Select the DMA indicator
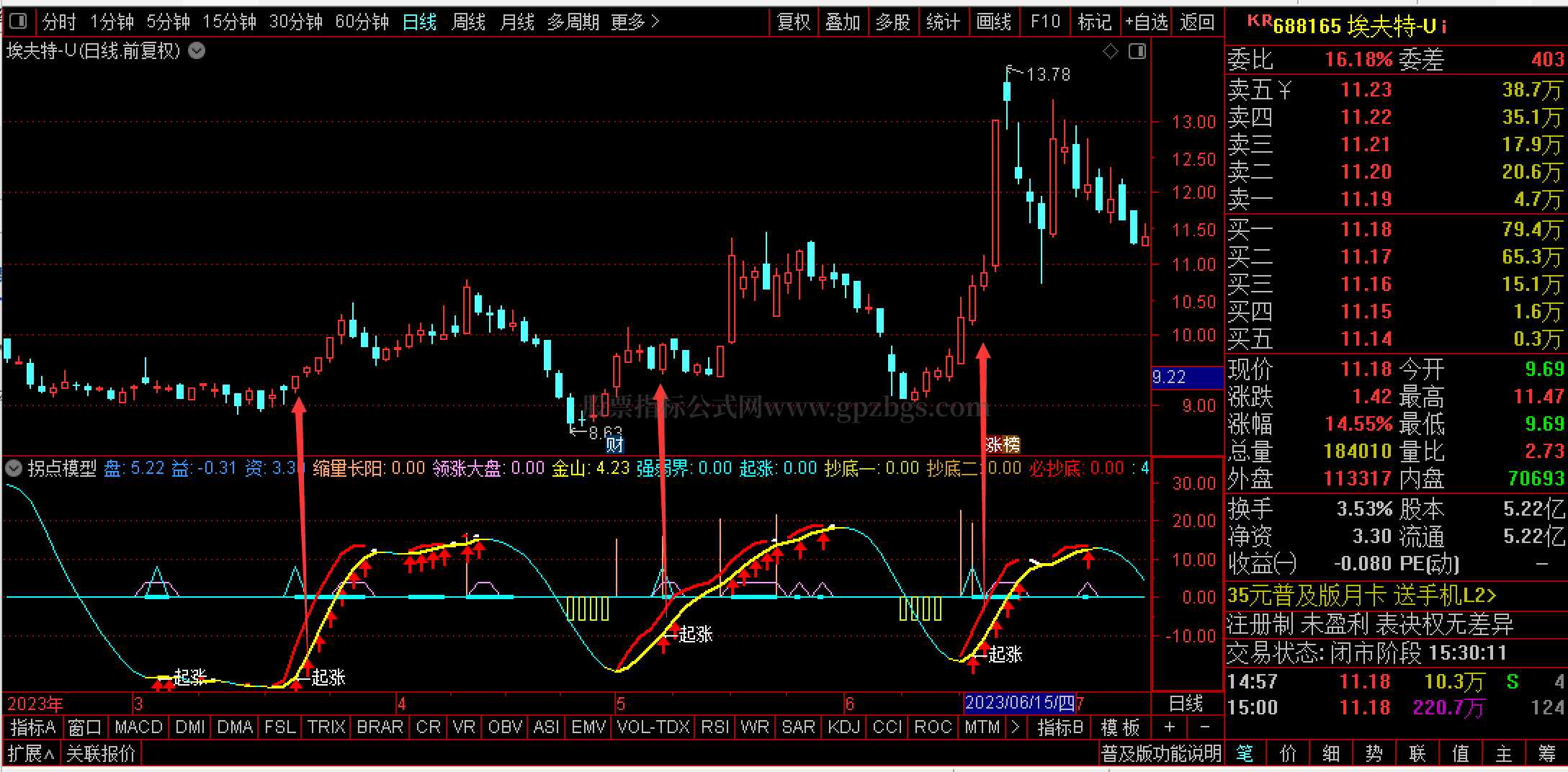 click(x=236, y=727)
